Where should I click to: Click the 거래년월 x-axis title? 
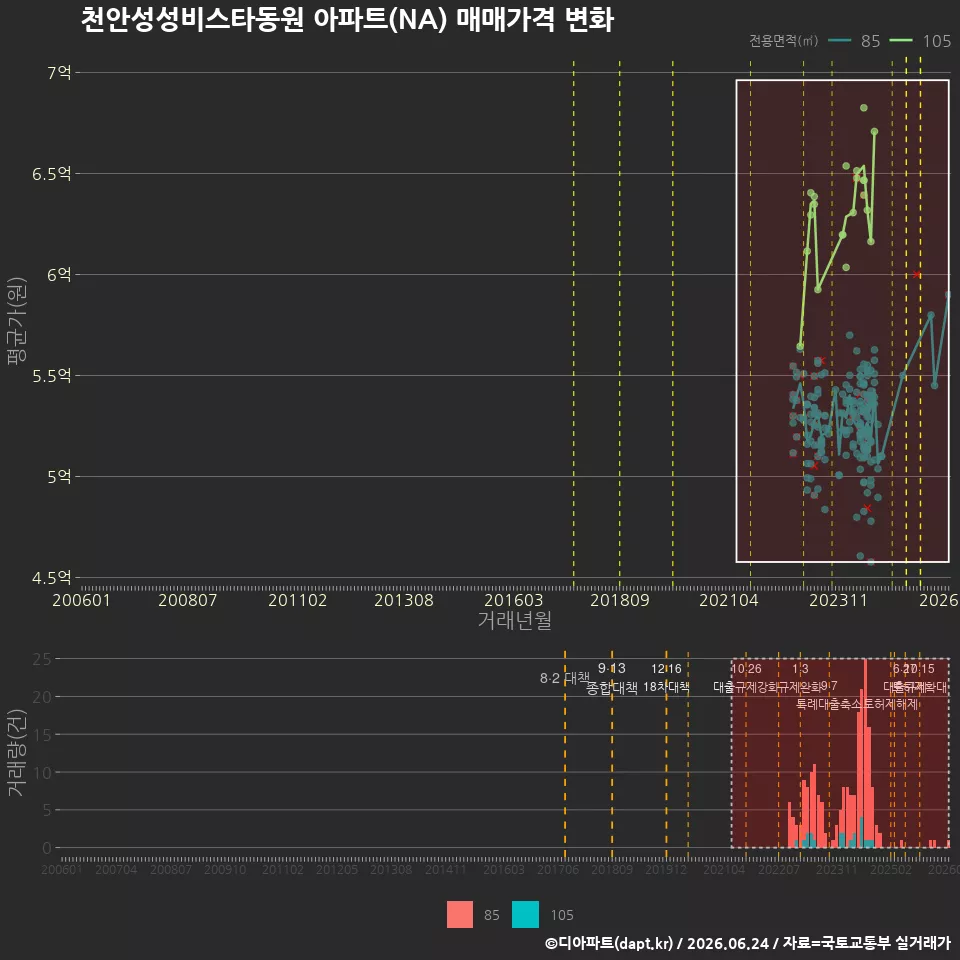[514, 620]
